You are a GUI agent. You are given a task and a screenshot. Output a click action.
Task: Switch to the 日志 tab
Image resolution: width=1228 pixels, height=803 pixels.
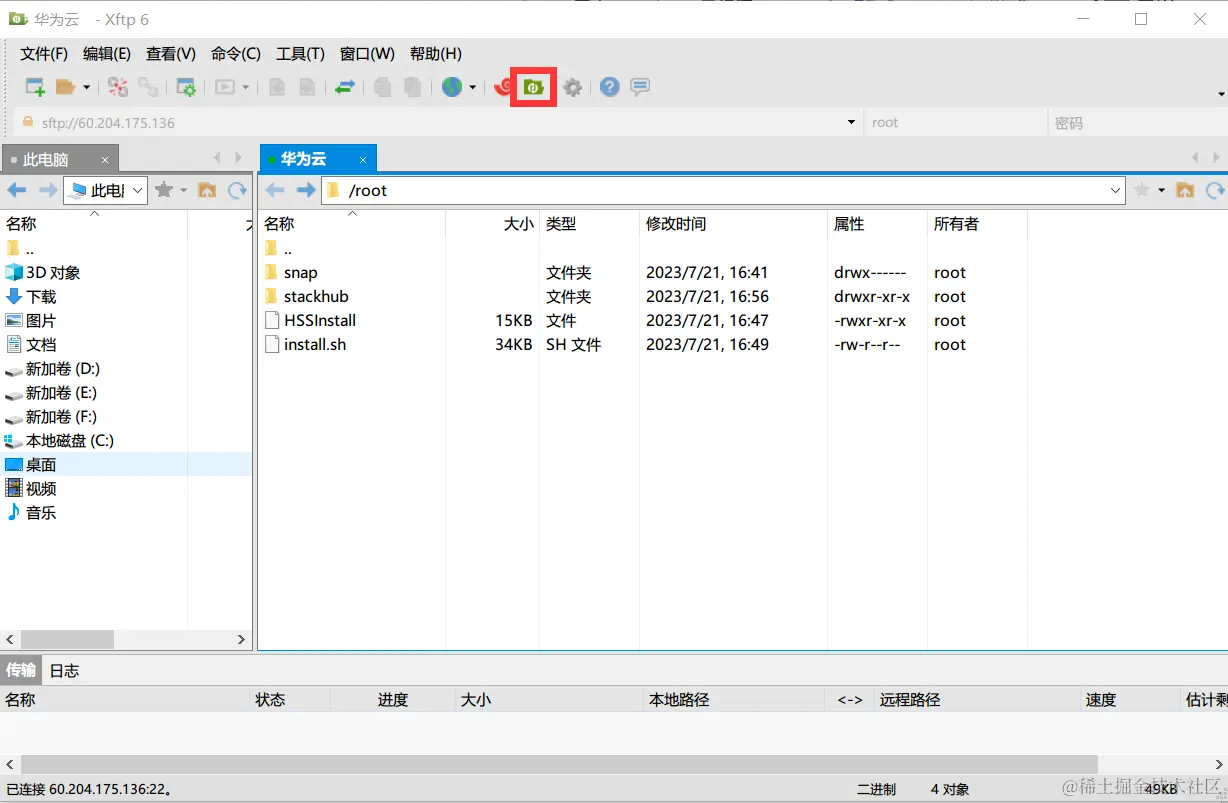(63, 670)
